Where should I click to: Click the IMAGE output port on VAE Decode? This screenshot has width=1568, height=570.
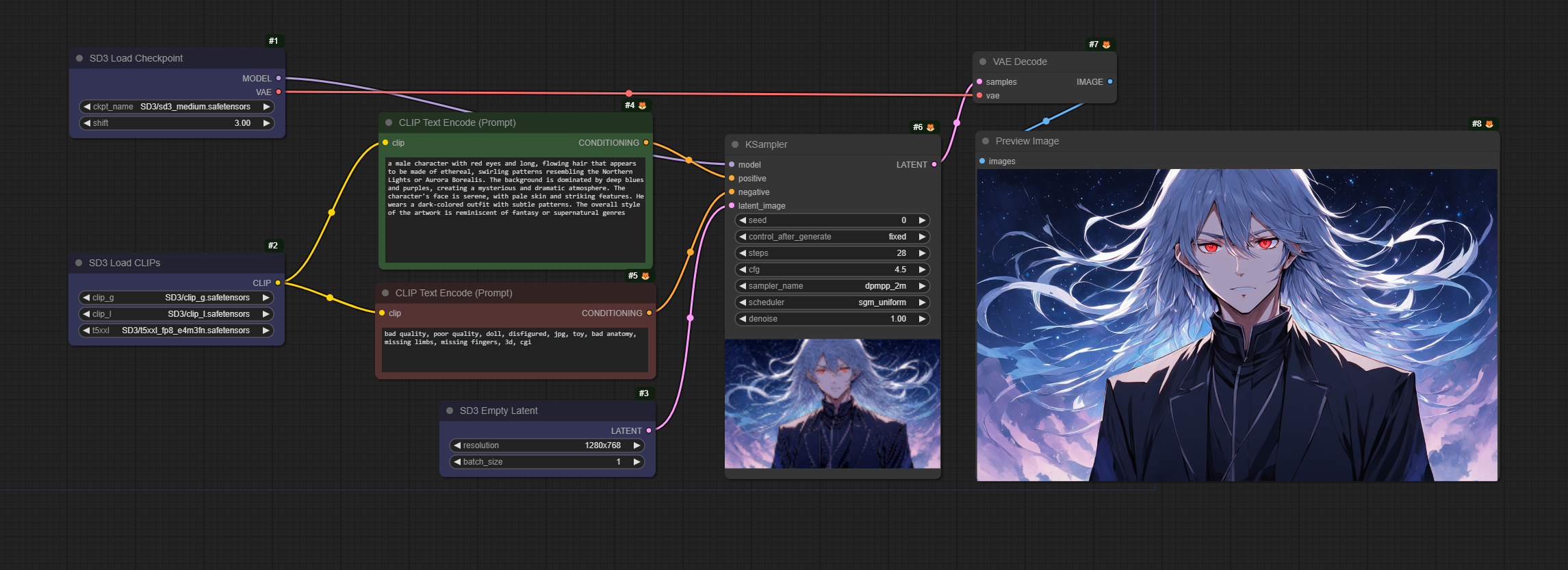tap(1110, 81)
